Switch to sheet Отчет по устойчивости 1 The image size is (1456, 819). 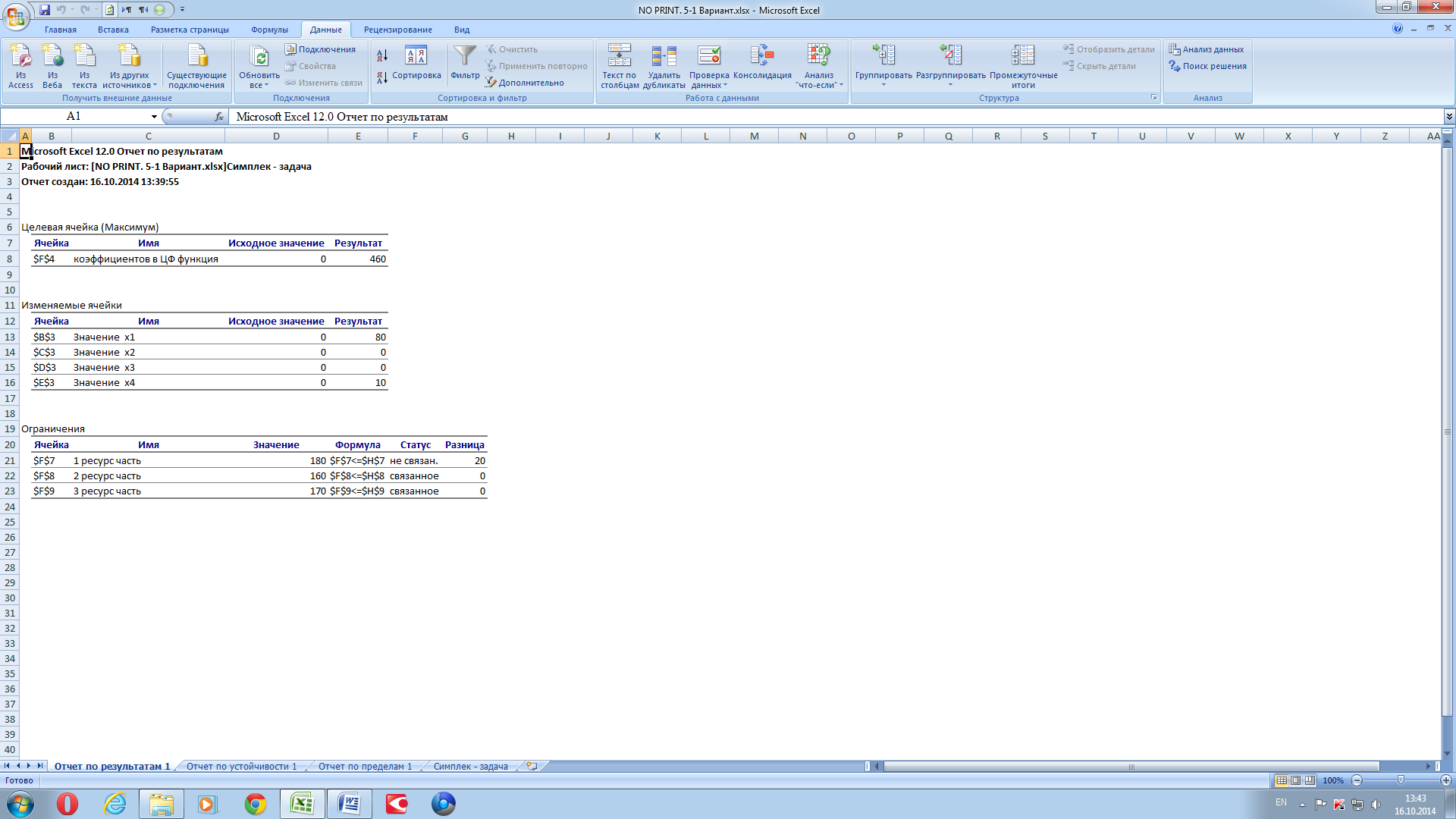pos(241,767)
